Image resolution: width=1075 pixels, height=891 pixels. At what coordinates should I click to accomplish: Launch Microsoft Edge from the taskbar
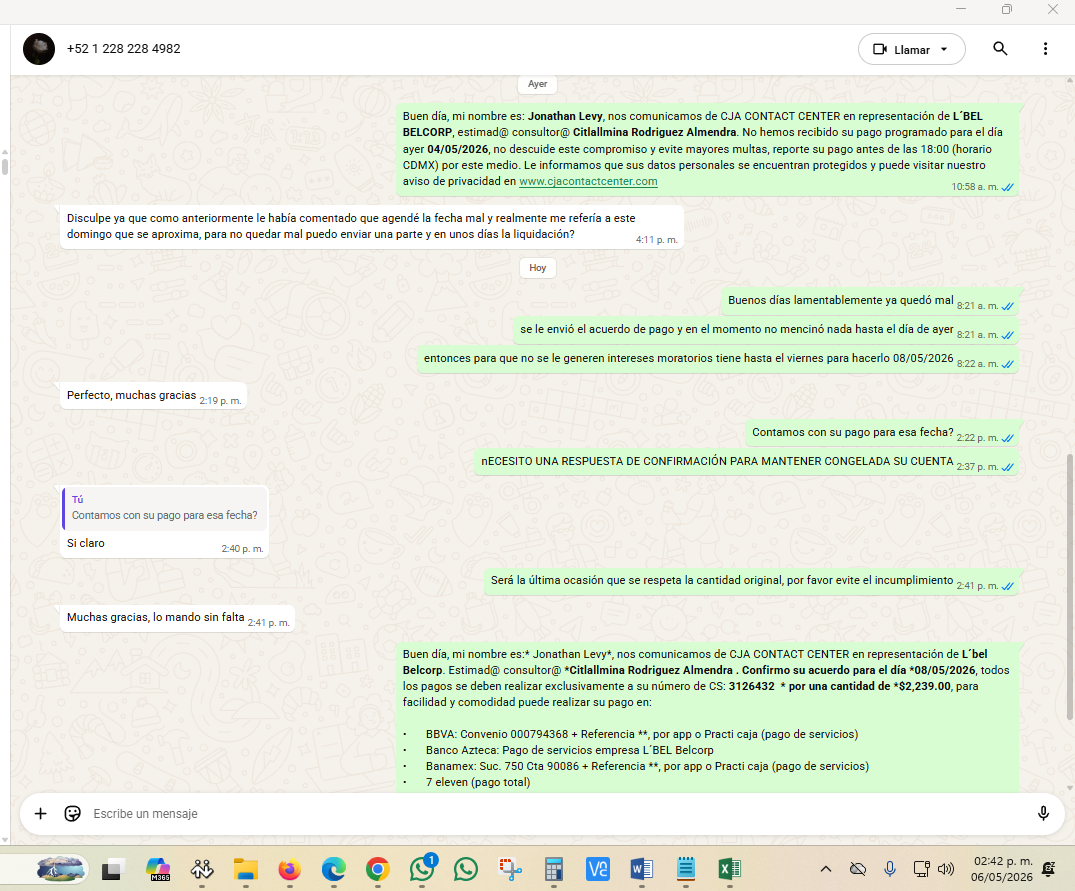click(x=334, y=870)
